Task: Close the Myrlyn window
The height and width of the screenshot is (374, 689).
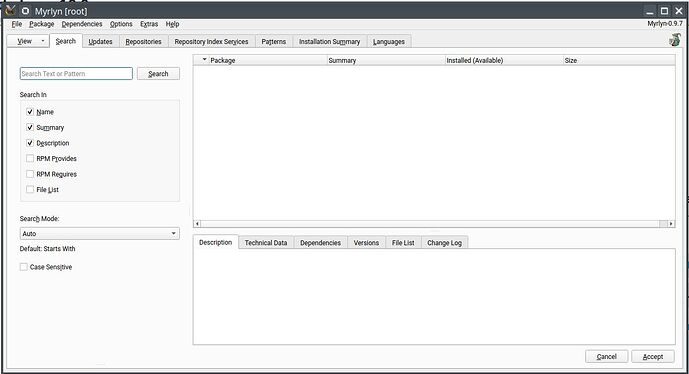Action: coord(679,11)
